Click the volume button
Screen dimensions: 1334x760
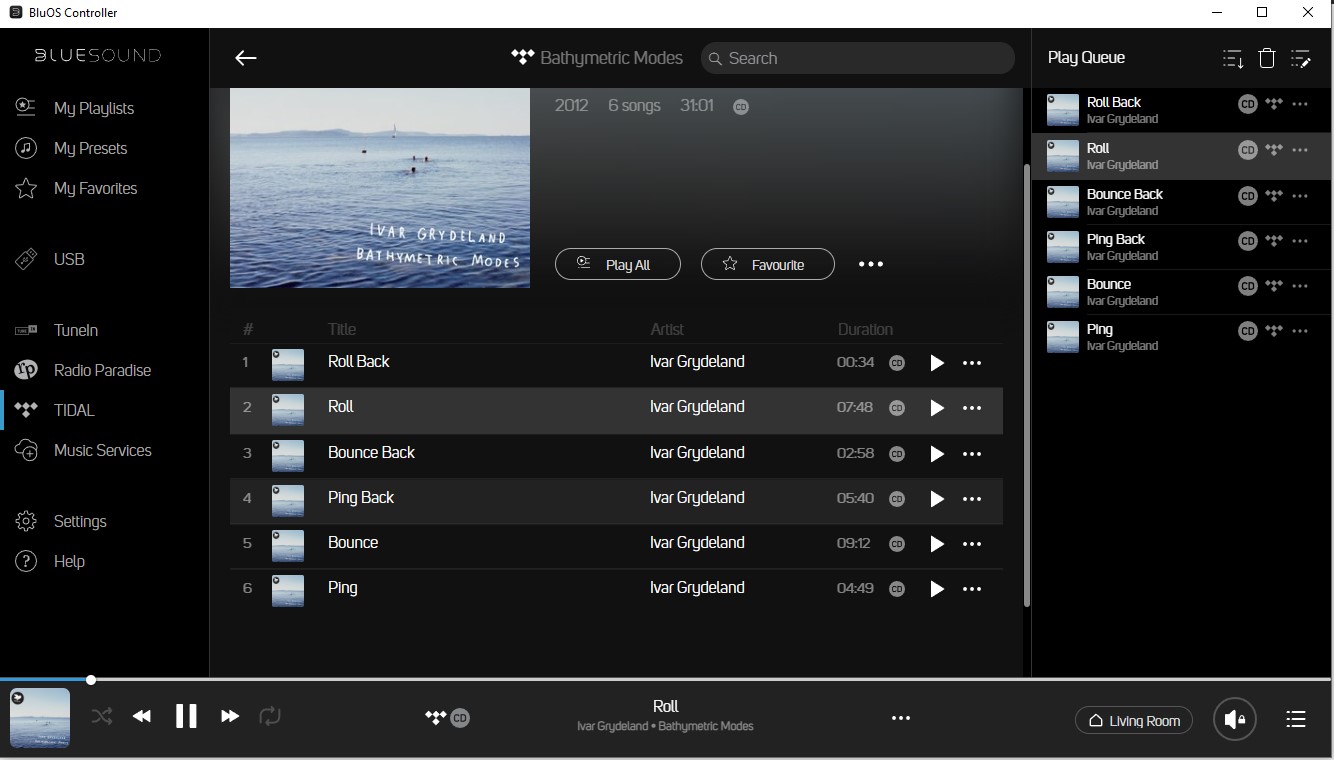pyautogui.click(x=1235, y=719)
